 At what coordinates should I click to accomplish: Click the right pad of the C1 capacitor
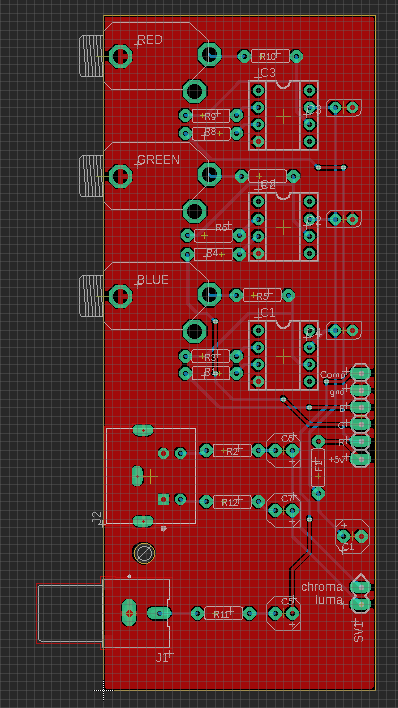[361, 536]
